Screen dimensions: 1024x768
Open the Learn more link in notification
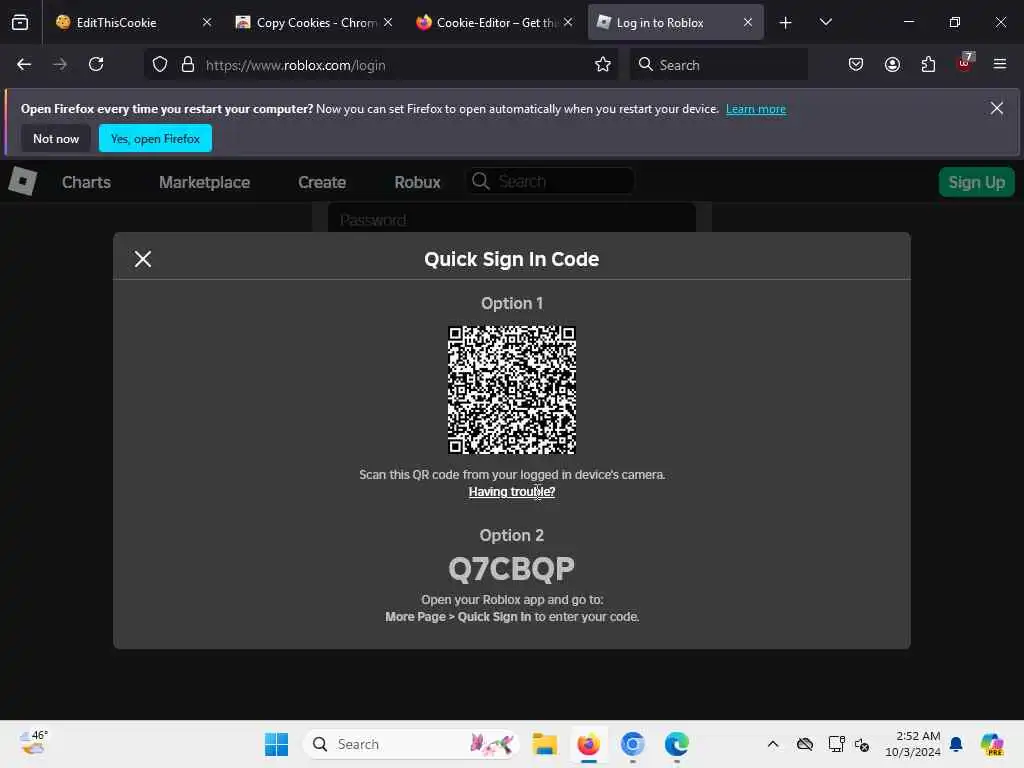756,109
